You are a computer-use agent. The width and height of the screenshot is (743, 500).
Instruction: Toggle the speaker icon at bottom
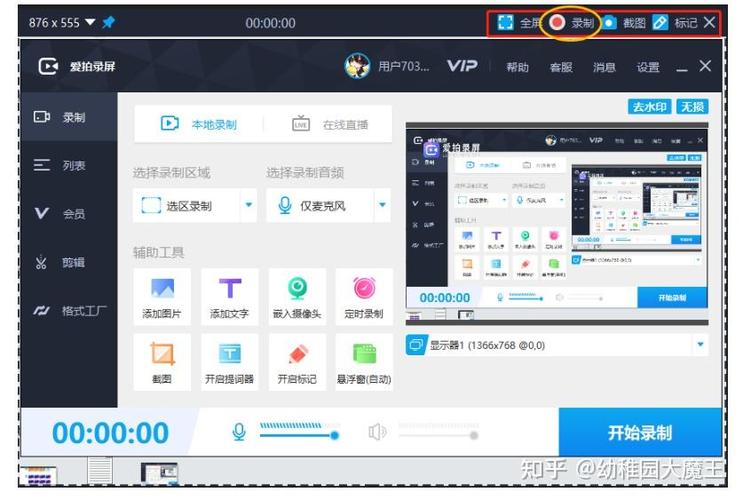[x=377, y=432]
